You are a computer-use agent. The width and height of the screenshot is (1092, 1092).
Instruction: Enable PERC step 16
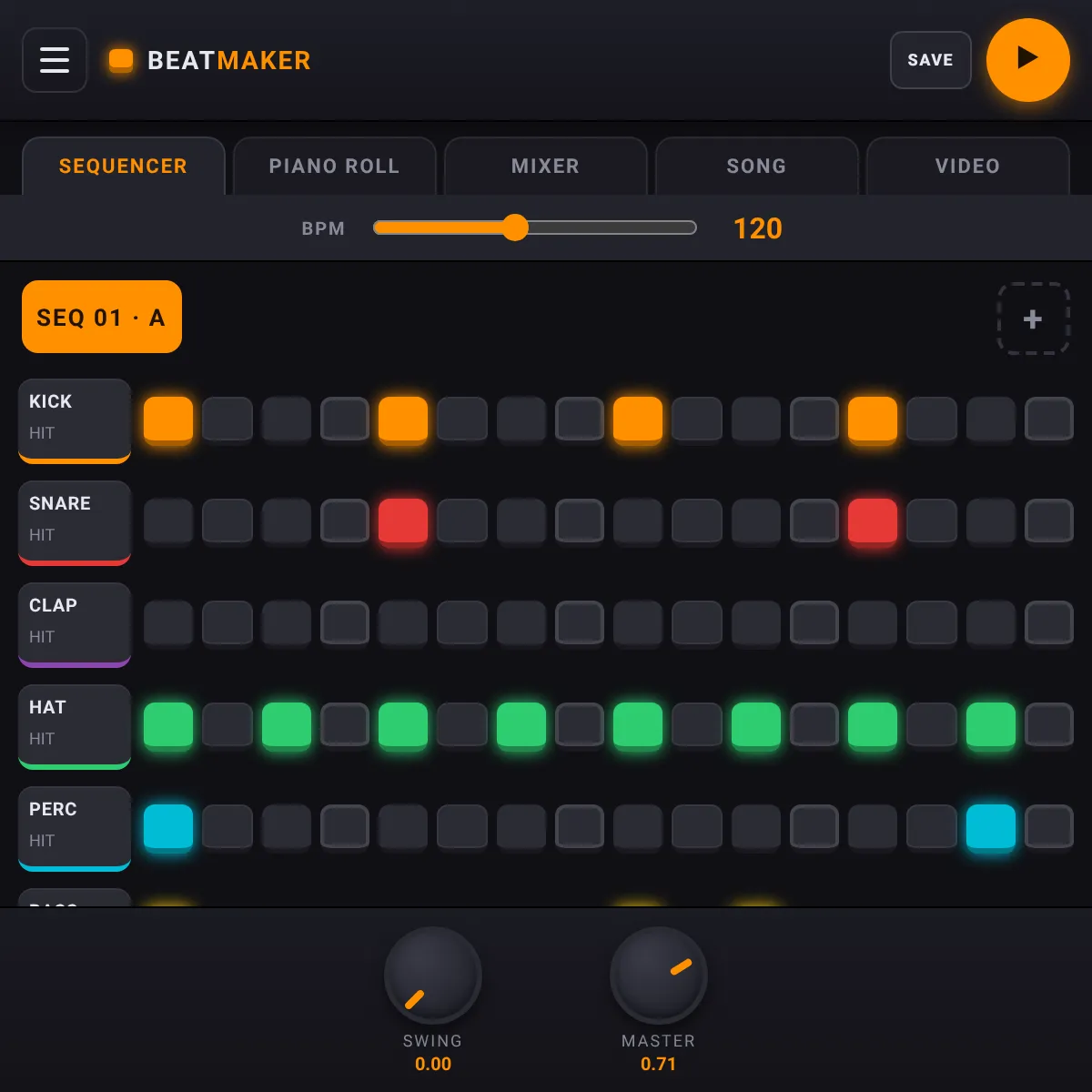[x=1049, y=826]
